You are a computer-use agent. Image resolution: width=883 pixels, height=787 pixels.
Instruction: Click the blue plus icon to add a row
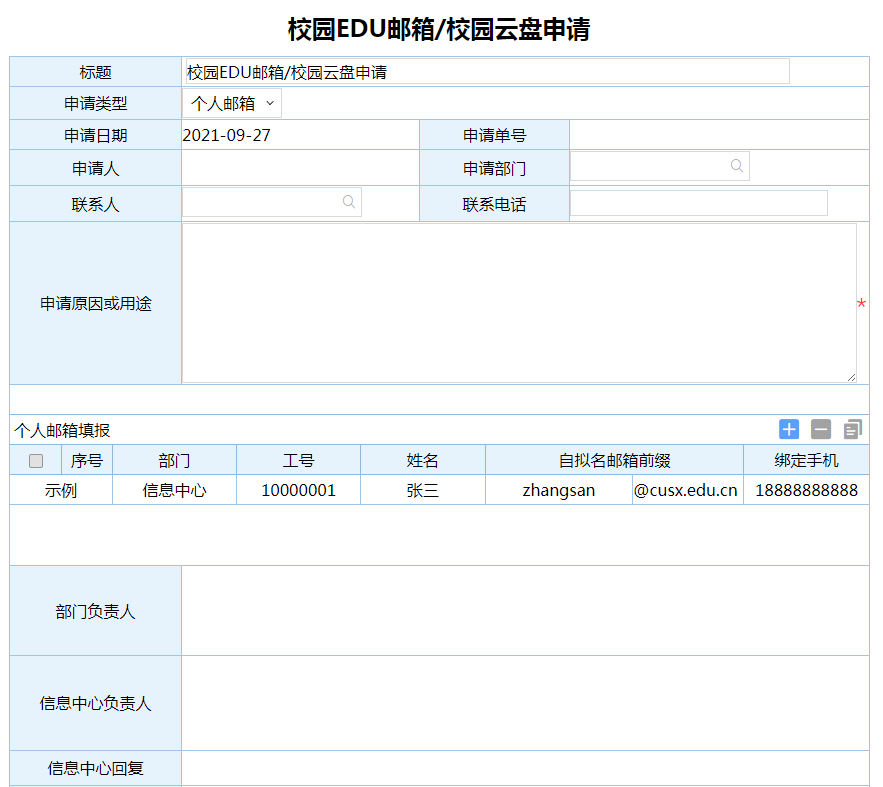point(789,429)
